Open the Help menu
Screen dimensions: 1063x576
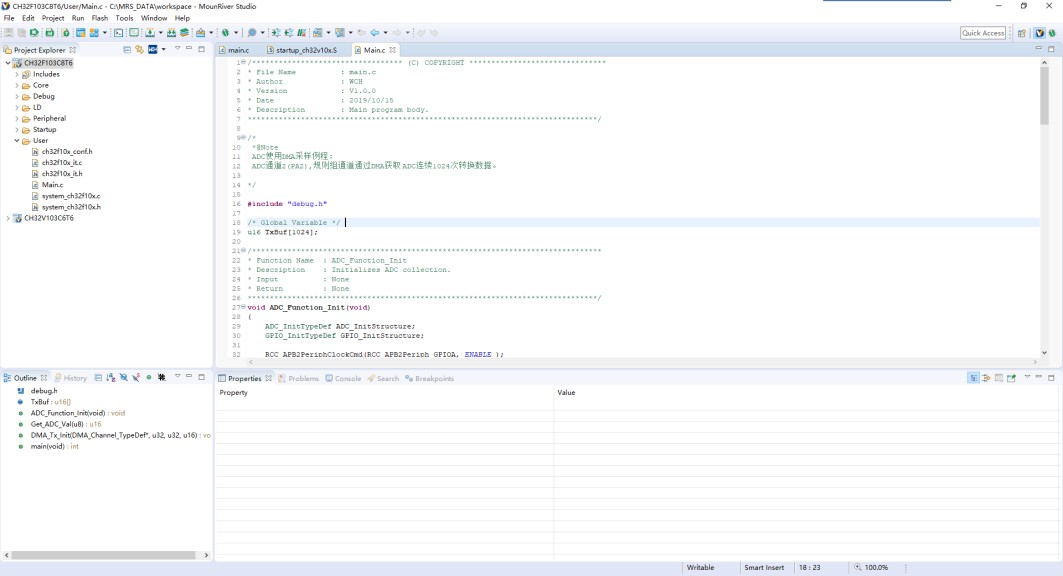(182, 18)
